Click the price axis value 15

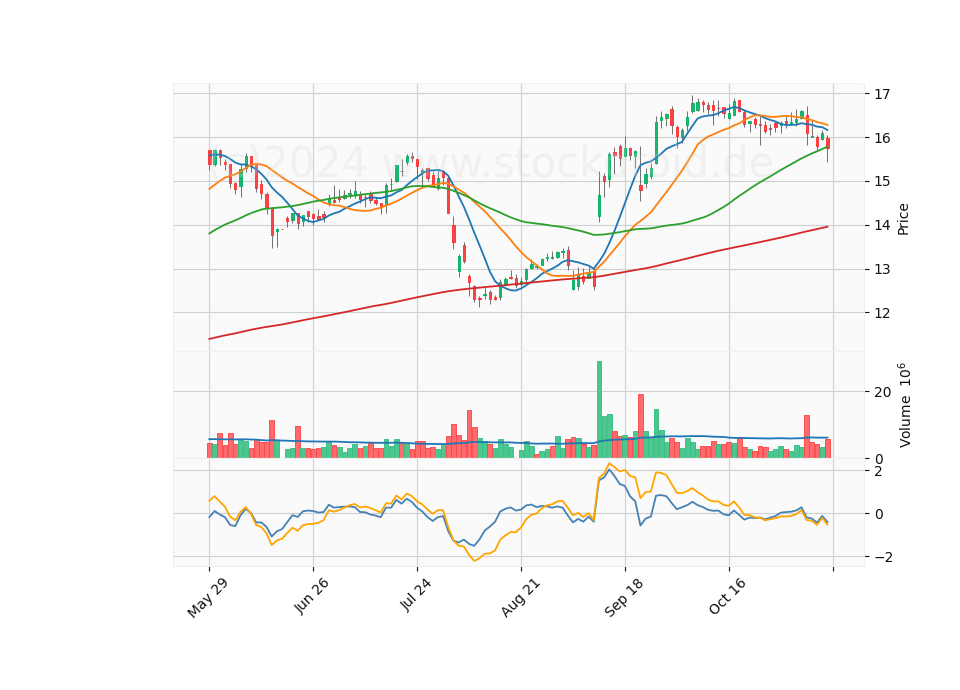pyautogui.click(x=882, y=182)
